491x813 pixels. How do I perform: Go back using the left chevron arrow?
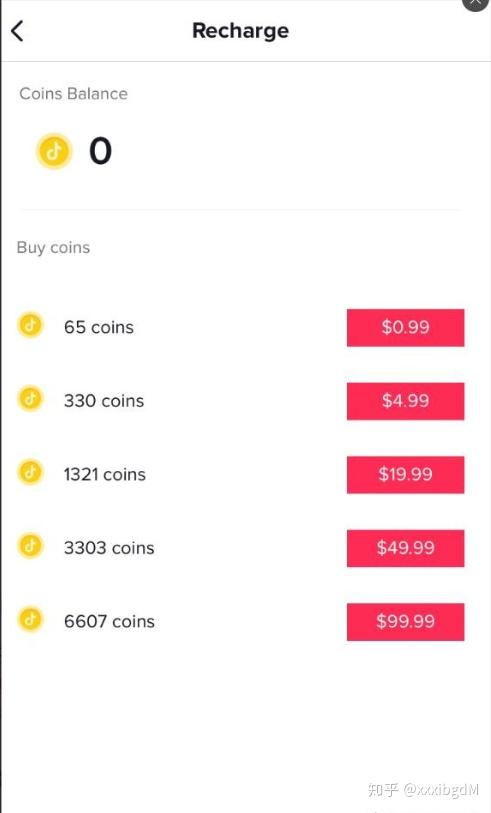[x=17, y=31]
